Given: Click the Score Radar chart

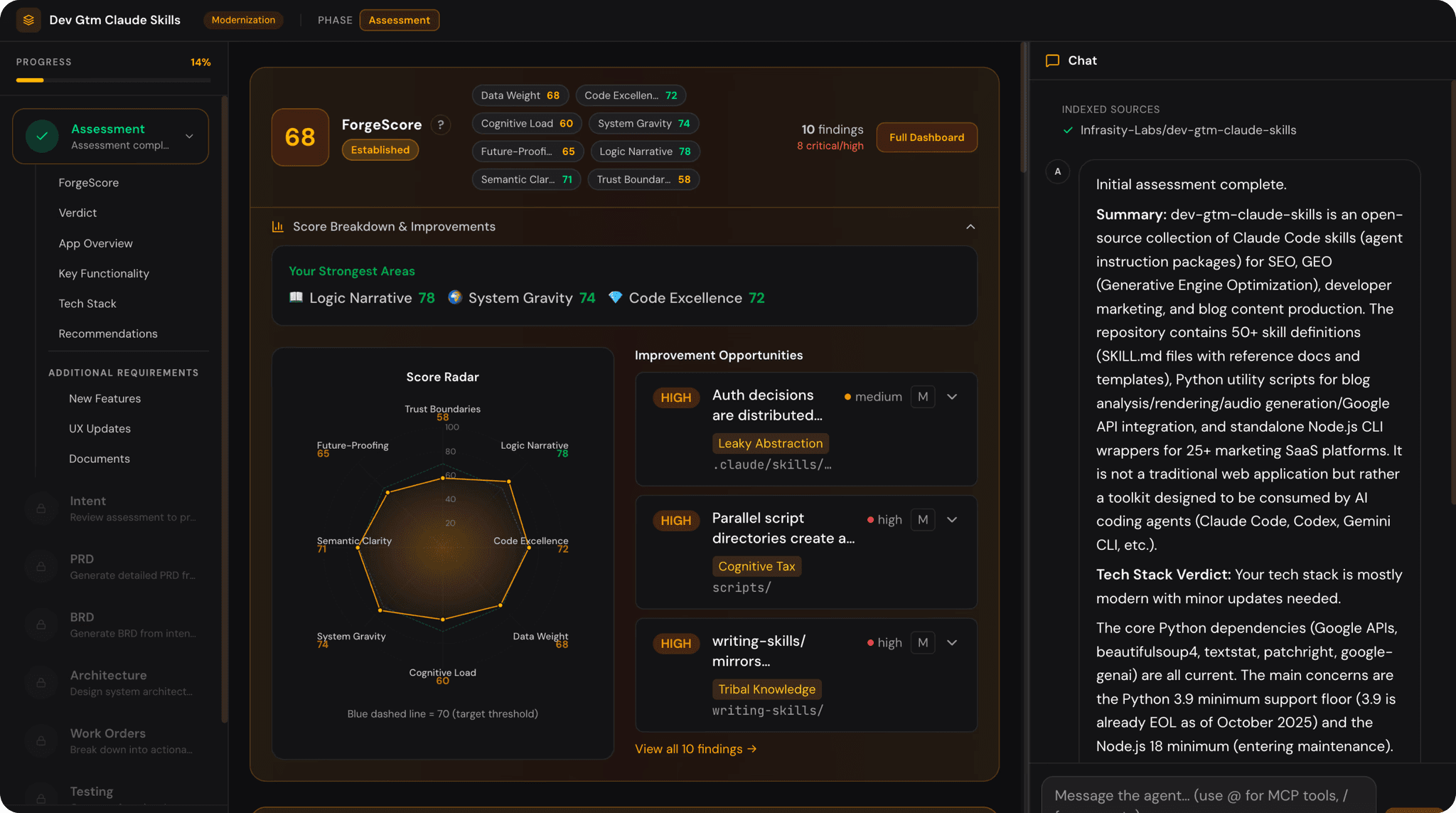Looking at the screenshot, I should pos(442,548).
